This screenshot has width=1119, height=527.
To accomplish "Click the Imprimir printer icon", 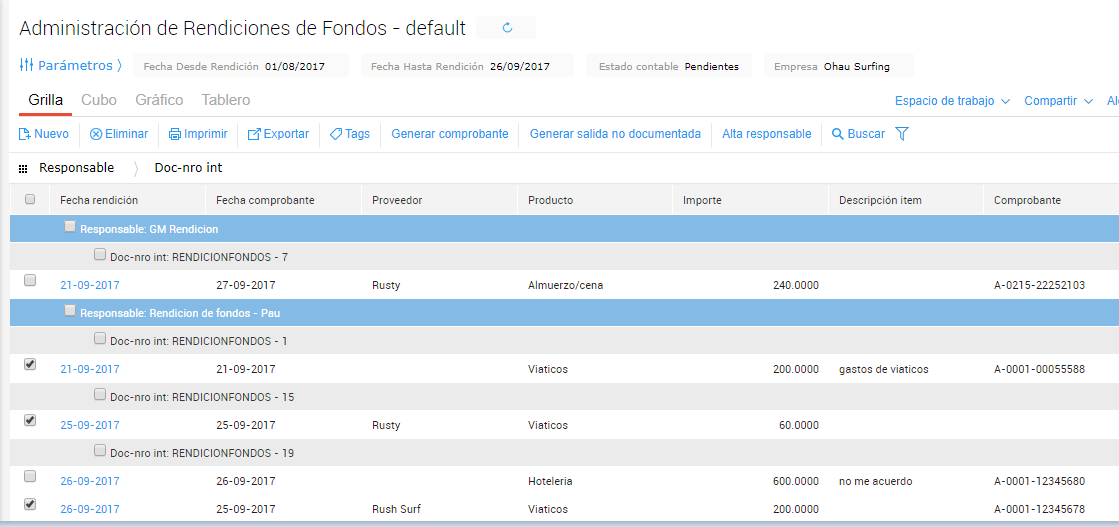I will [175, 134].
